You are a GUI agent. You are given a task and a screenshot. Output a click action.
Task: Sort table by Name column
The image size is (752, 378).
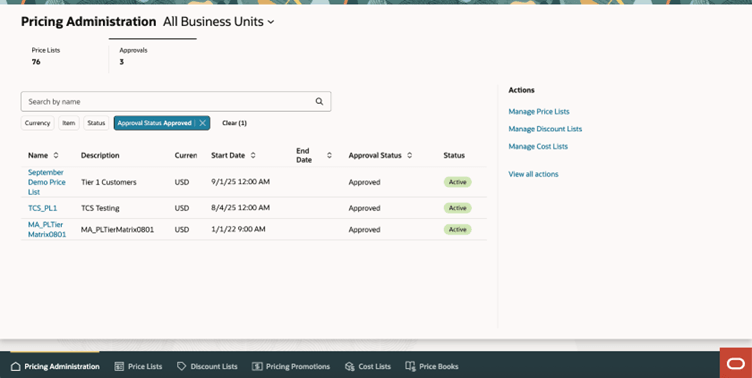(56, 155)
